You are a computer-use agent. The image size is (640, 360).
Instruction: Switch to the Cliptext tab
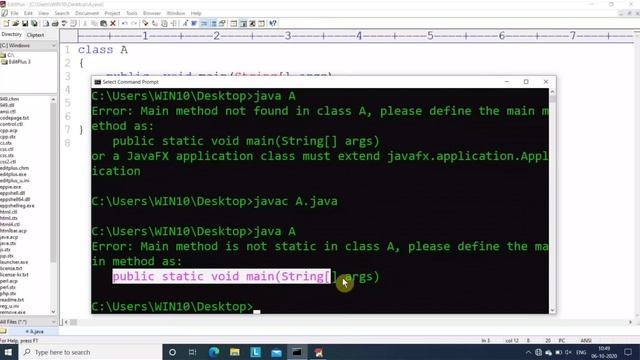coord(35,35)
